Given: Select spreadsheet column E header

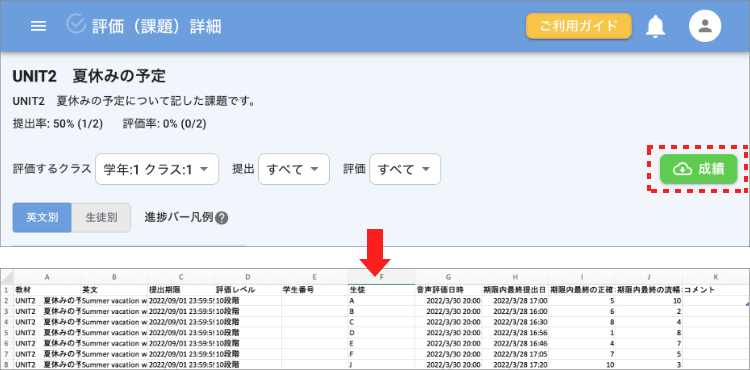Looking at the screenshot, I should (315, 277).
